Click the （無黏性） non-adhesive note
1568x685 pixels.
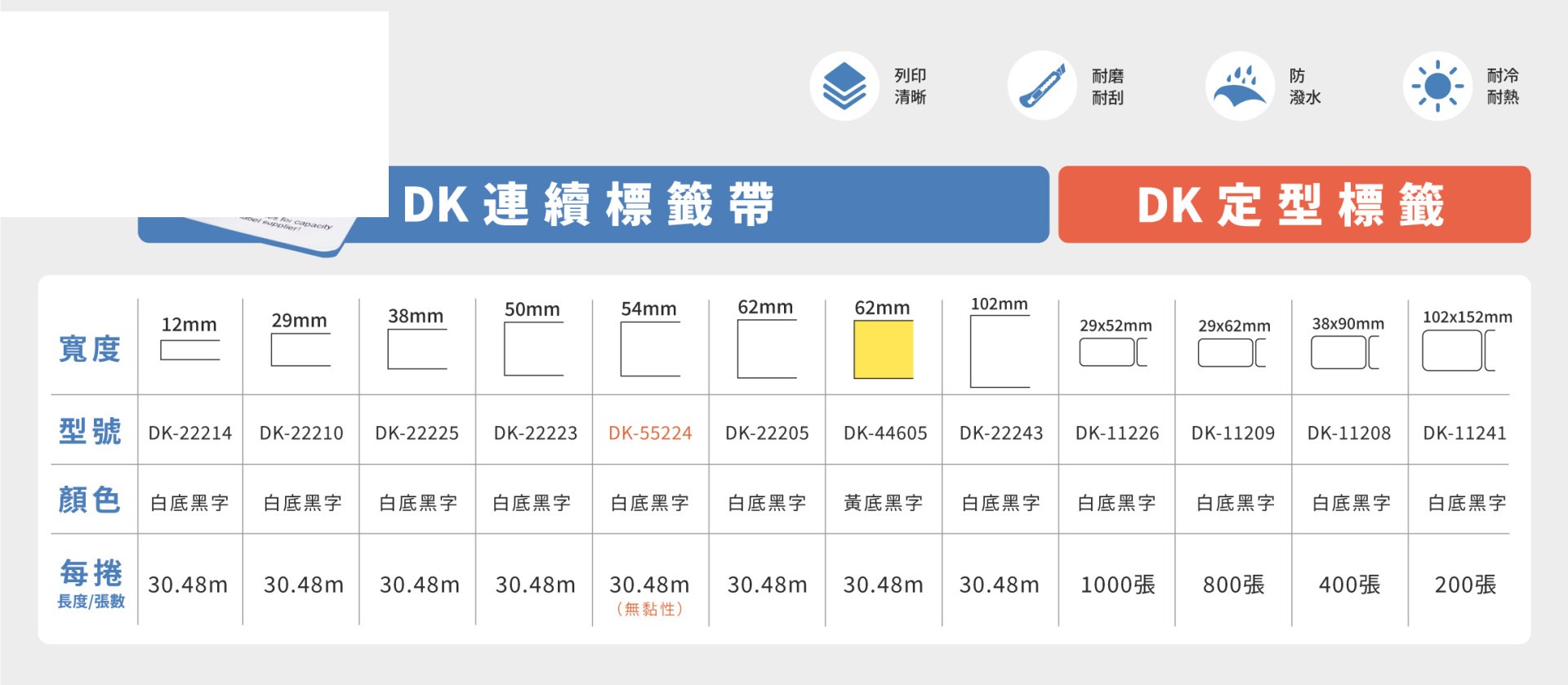coord(650,609)
